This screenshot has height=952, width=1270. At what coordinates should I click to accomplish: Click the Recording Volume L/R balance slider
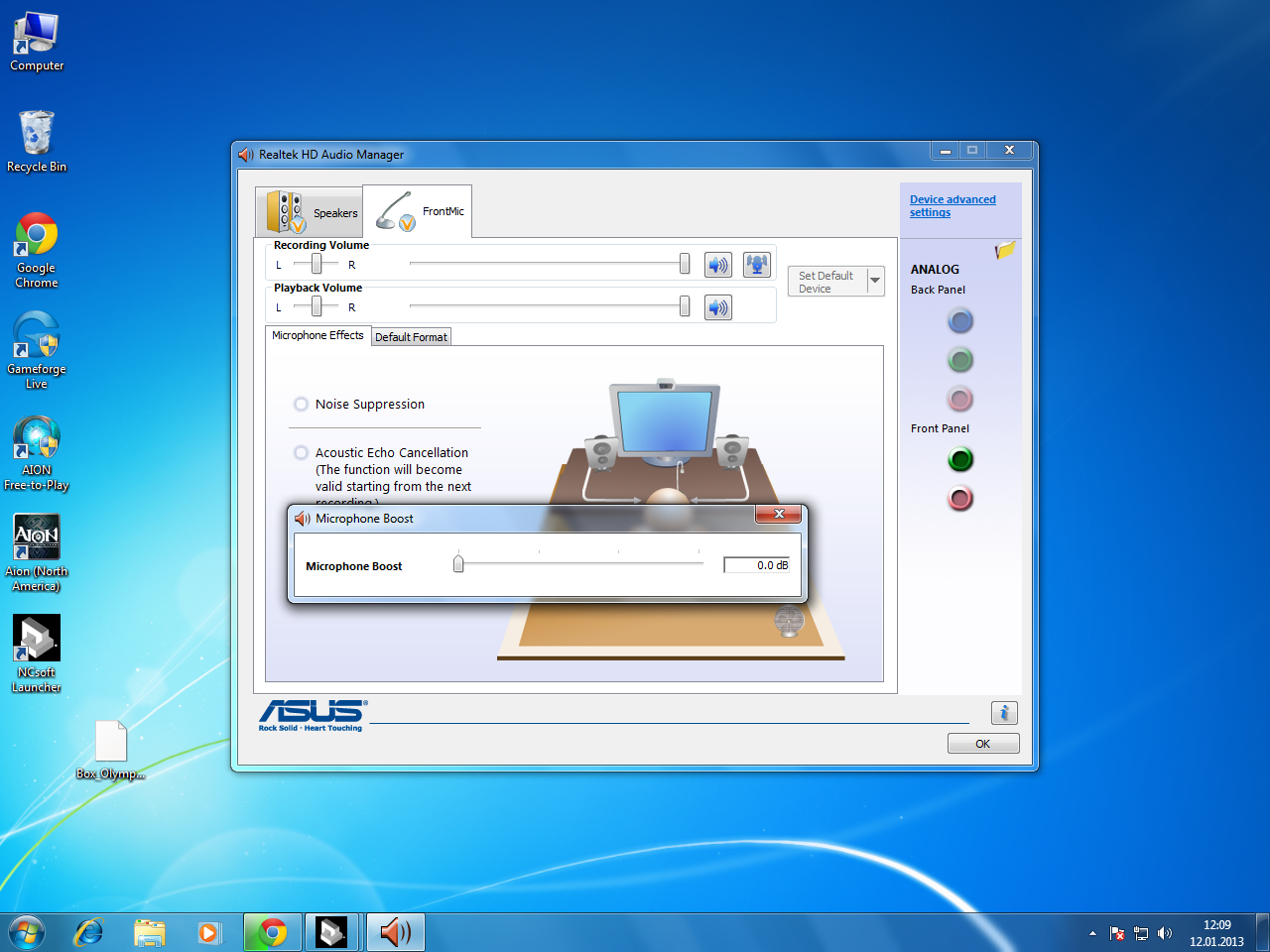[316, 263]
